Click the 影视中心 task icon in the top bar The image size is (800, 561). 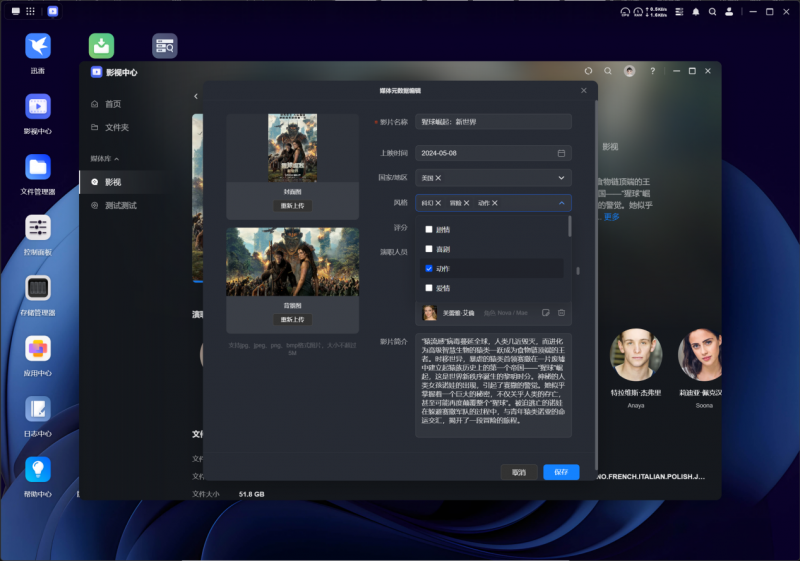click(53, 11)
